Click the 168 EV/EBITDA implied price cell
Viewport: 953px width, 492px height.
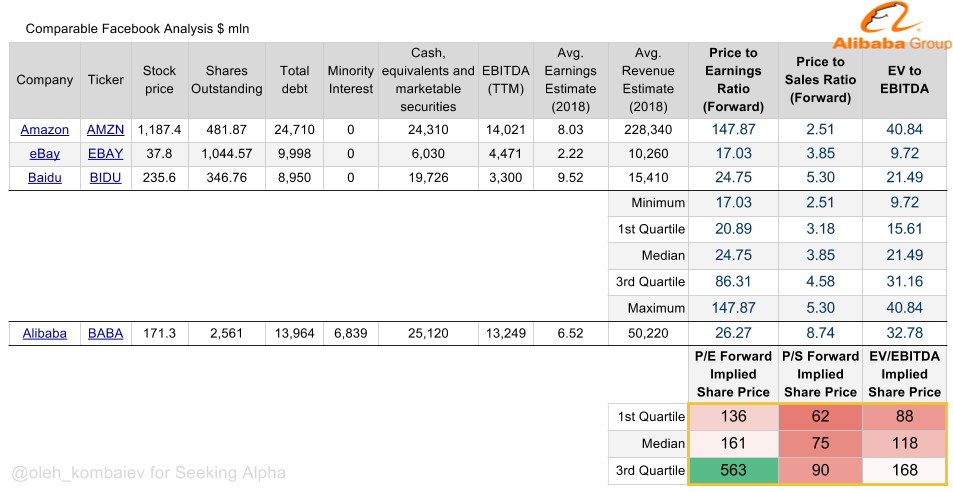[904, 470]
